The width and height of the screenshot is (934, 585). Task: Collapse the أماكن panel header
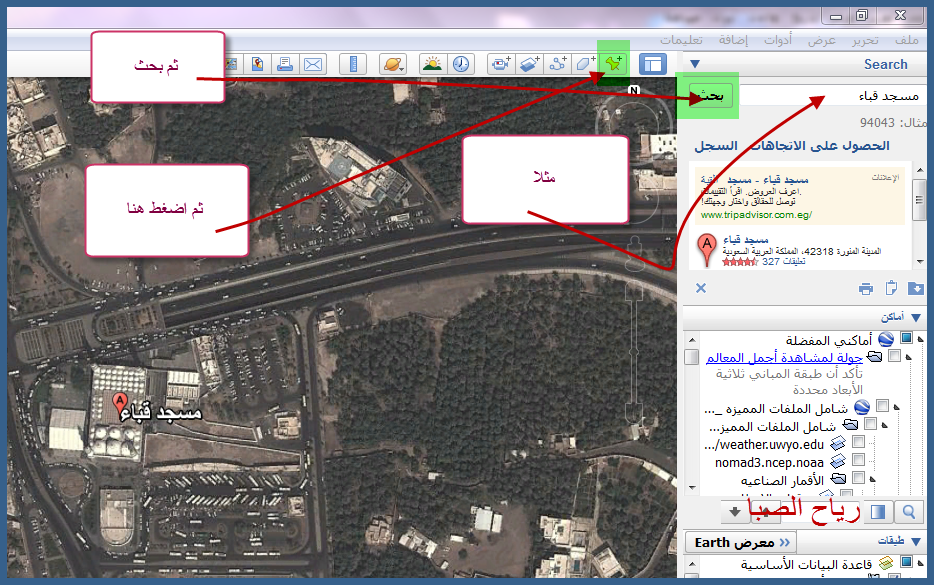(x=917, y=318)
